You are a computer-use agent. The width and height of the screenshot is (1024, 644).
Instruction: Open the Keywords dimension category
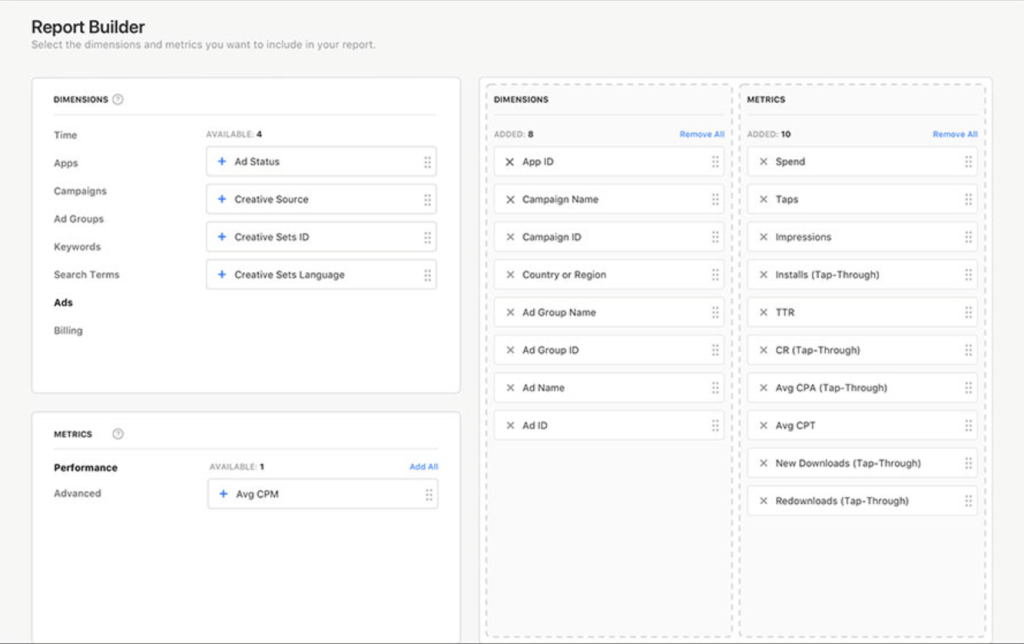pos(77,247)
